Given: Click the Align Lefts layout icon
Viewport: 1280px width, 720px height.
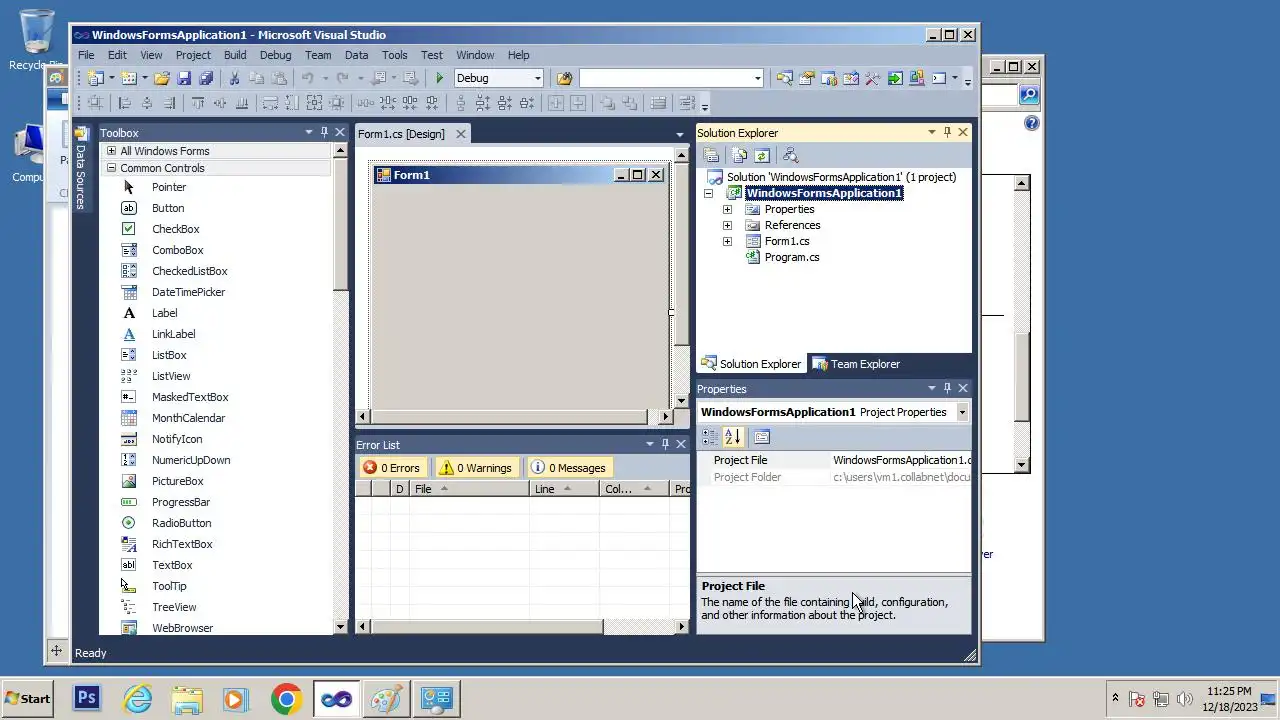Looking at the screenshot, I should [125, 103].
